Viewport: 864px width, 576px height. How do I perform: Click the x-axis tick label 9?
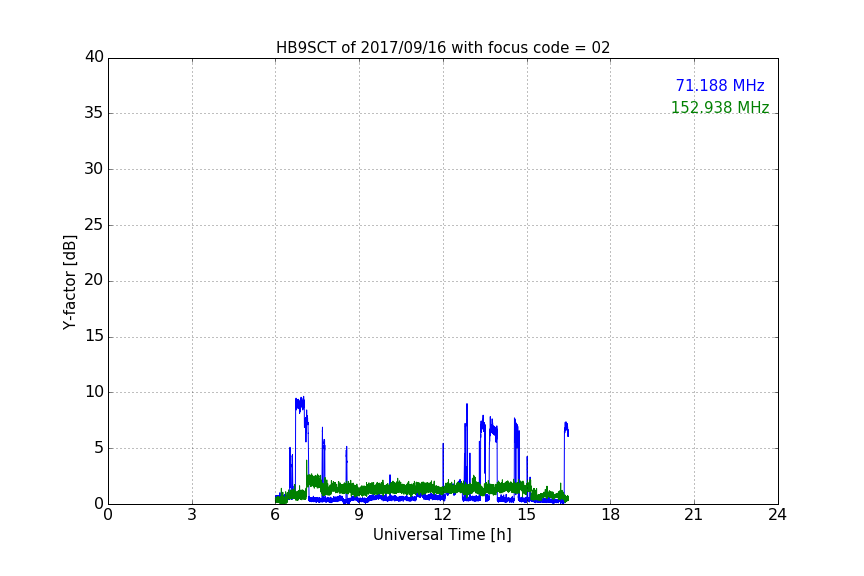tap(359, 515)
